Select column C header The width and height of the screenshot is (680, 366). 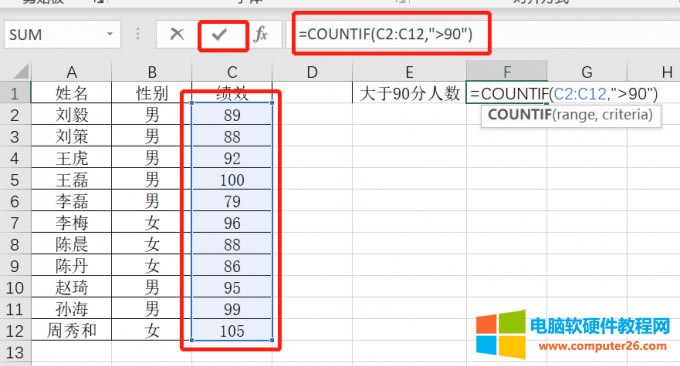[232, 72]
